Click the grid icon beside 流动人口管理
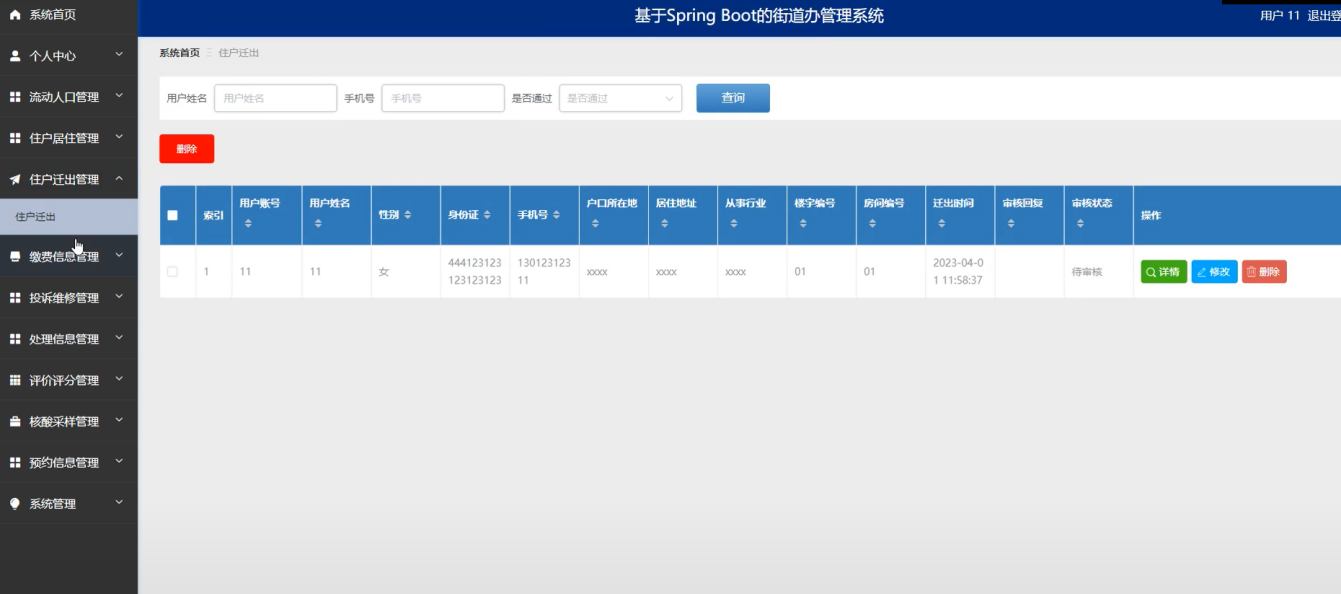Viewport: 1341px width, 594px height. 14,97
